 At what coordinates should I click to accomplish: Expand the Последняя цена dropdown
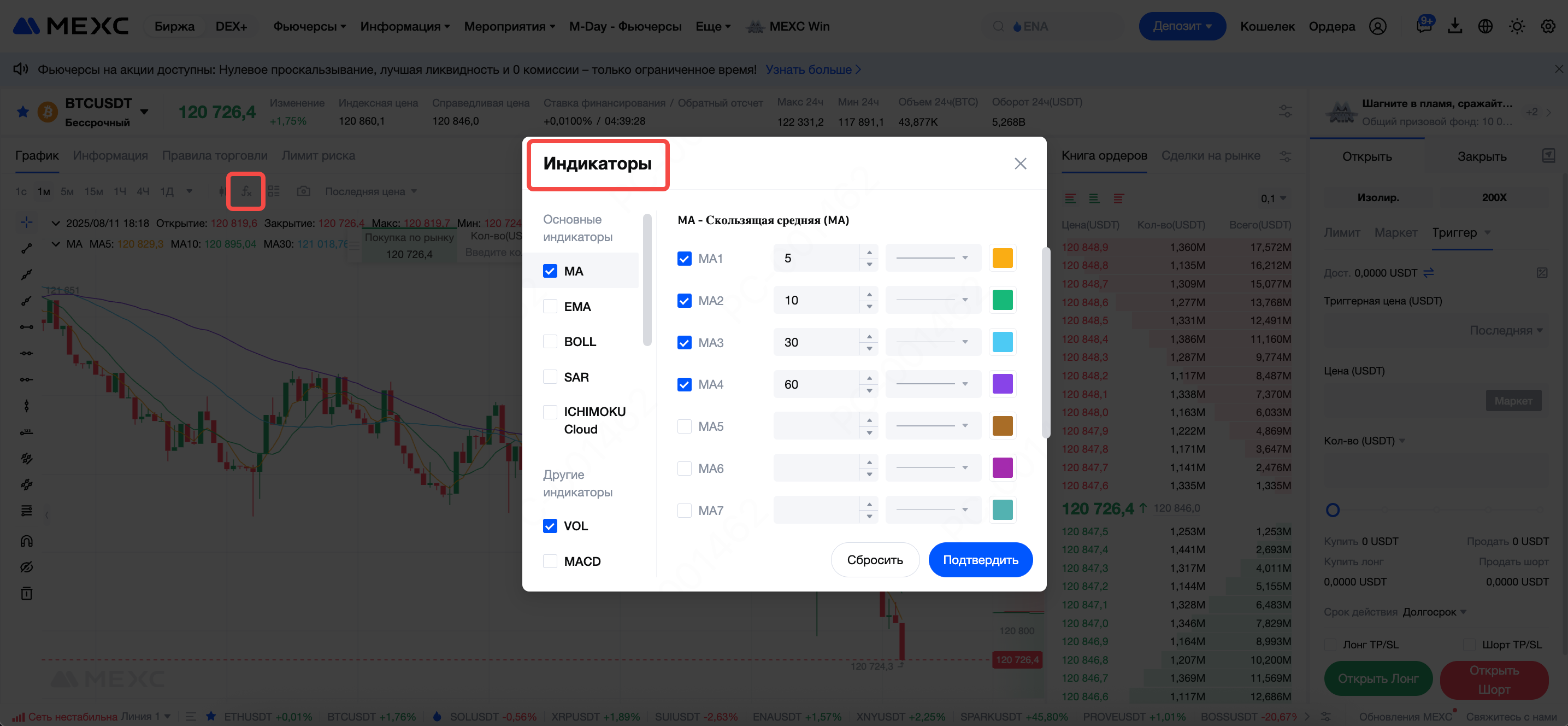coord(371,191)
